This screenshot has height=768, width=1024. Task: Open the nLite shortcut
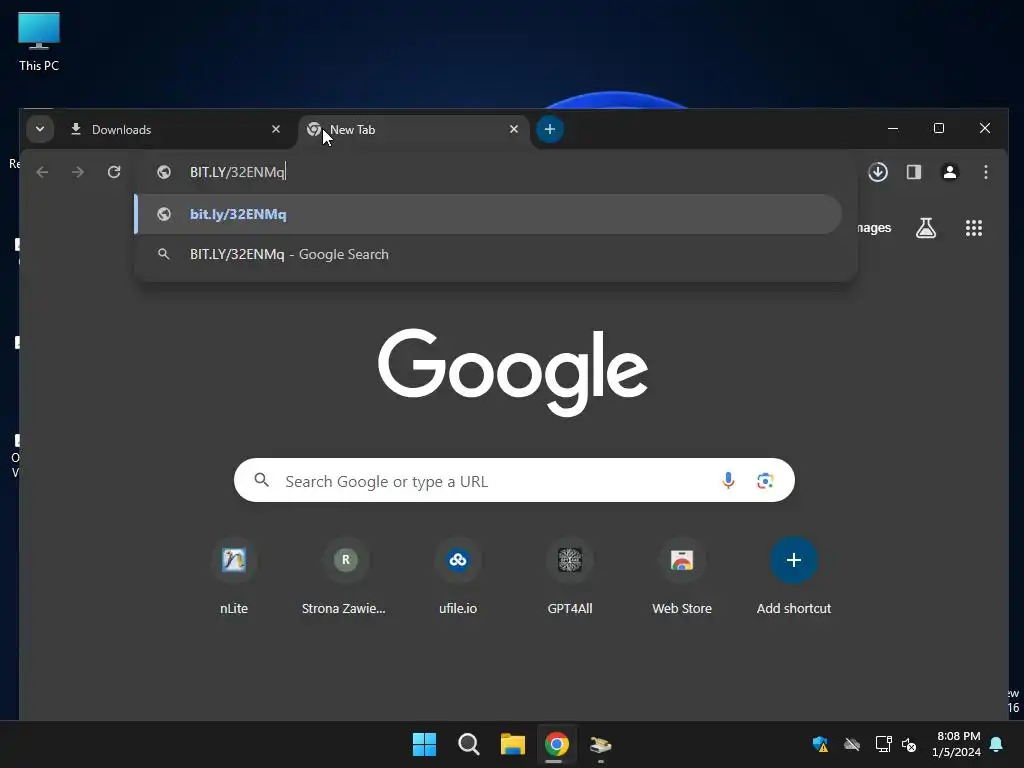(x=234, y=577)
